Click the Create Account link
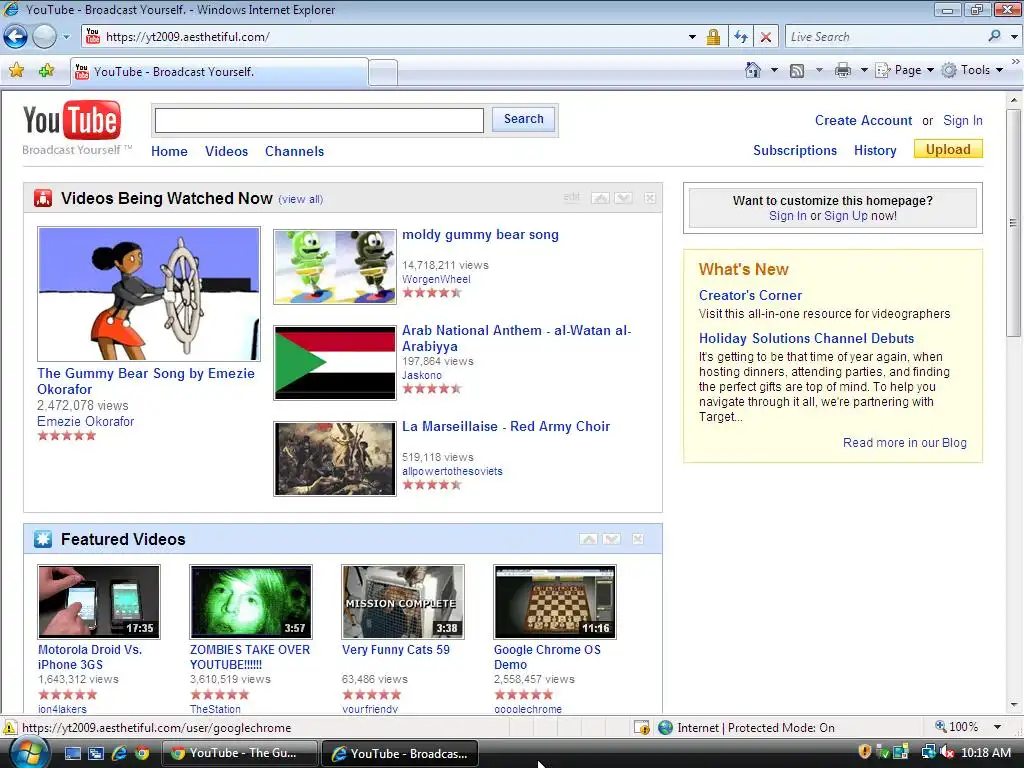1024x768 pixels. 863,121
